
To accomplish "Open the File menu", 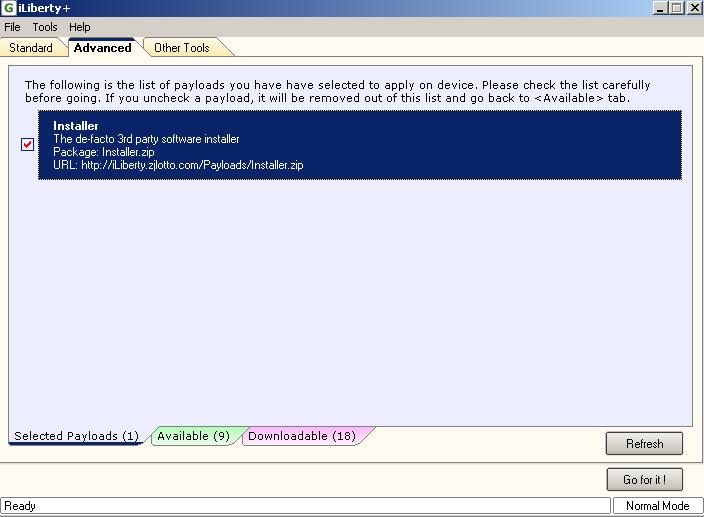I will (12, 27).
